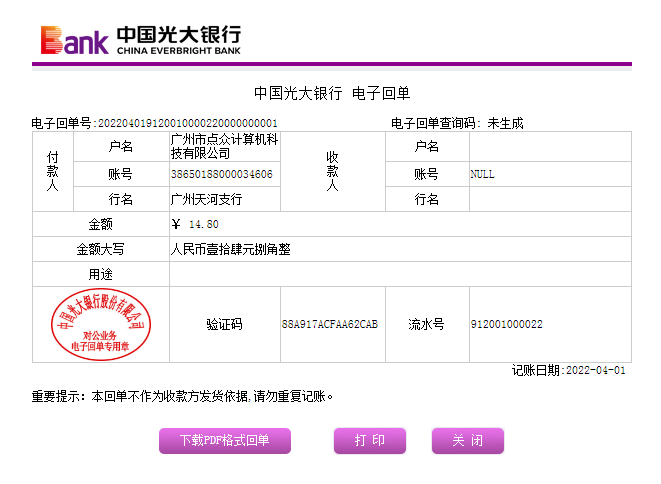Select the electronic receipt number at top
Image resolution: width=661 pixels, height=484 pixels.
[187, 123]
